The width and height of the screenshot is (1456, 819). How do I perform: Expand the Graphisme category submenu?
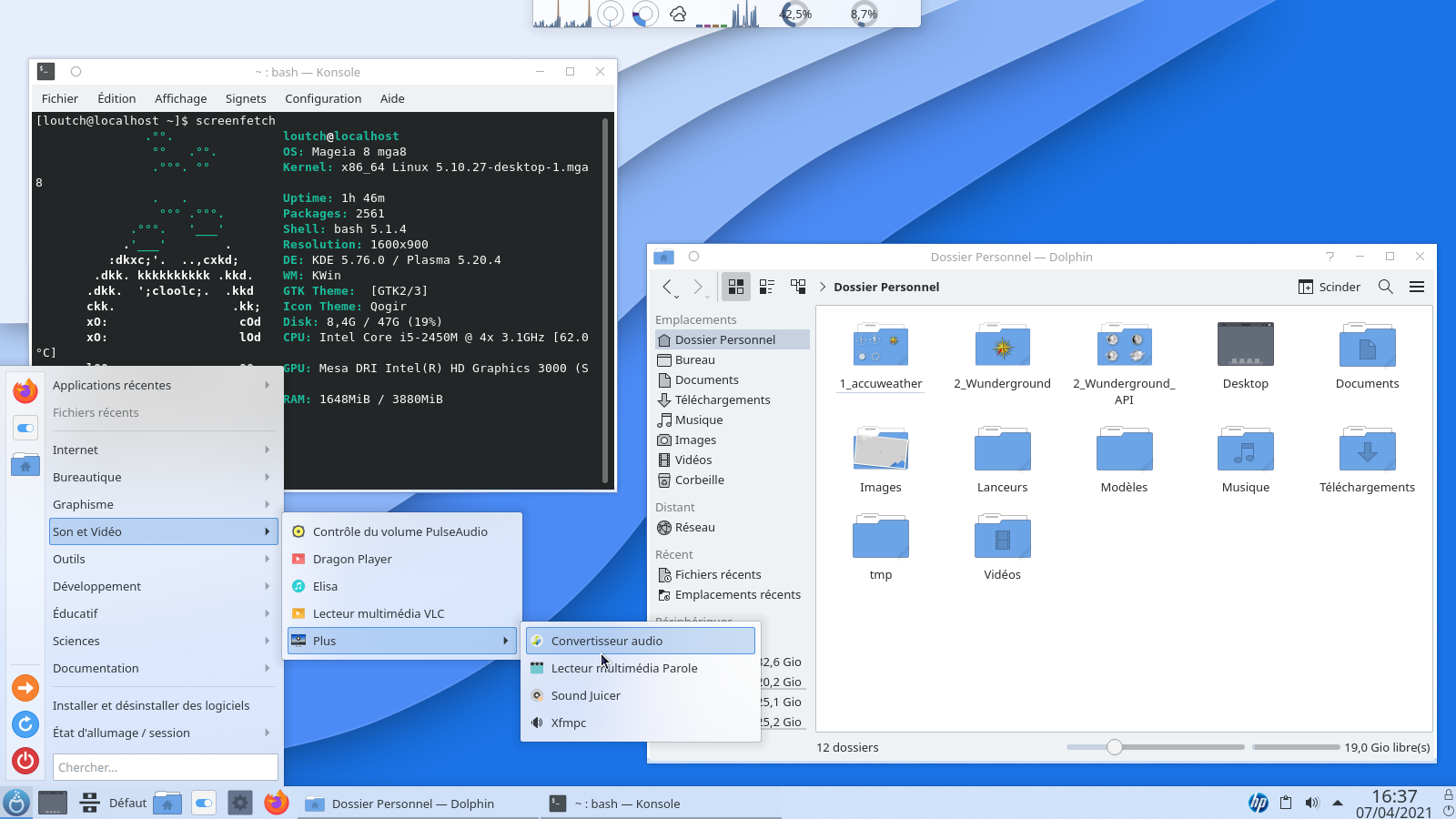tap(162, 504)
